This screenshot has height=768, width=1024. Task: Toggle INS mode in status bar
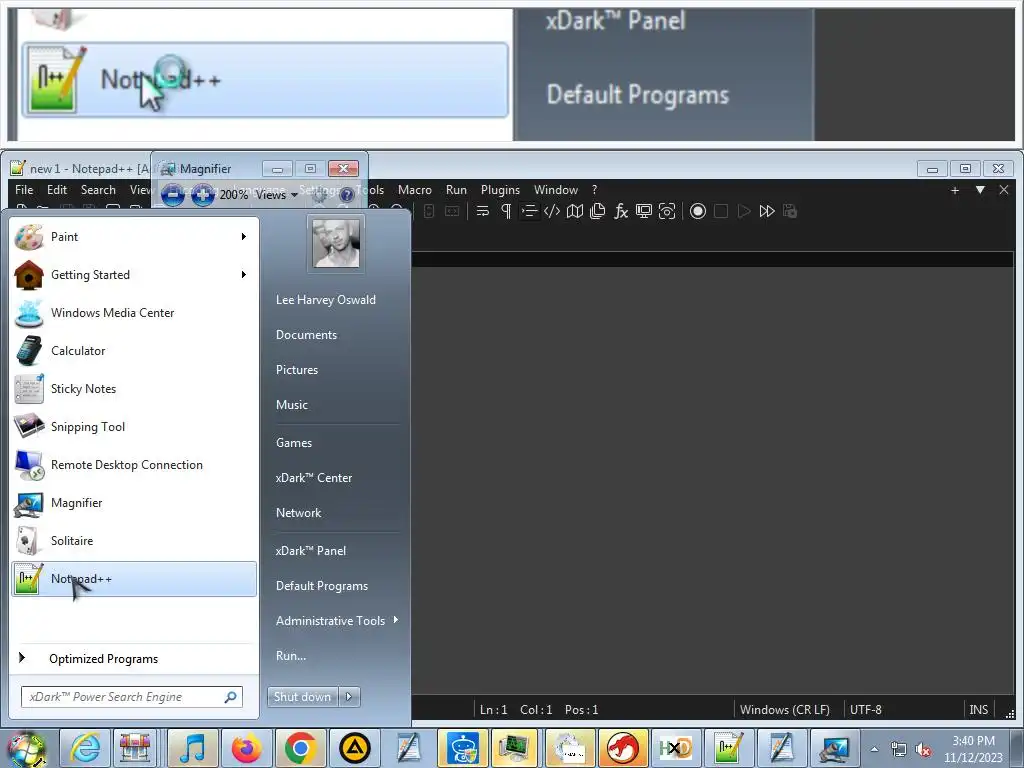point(978,709)
